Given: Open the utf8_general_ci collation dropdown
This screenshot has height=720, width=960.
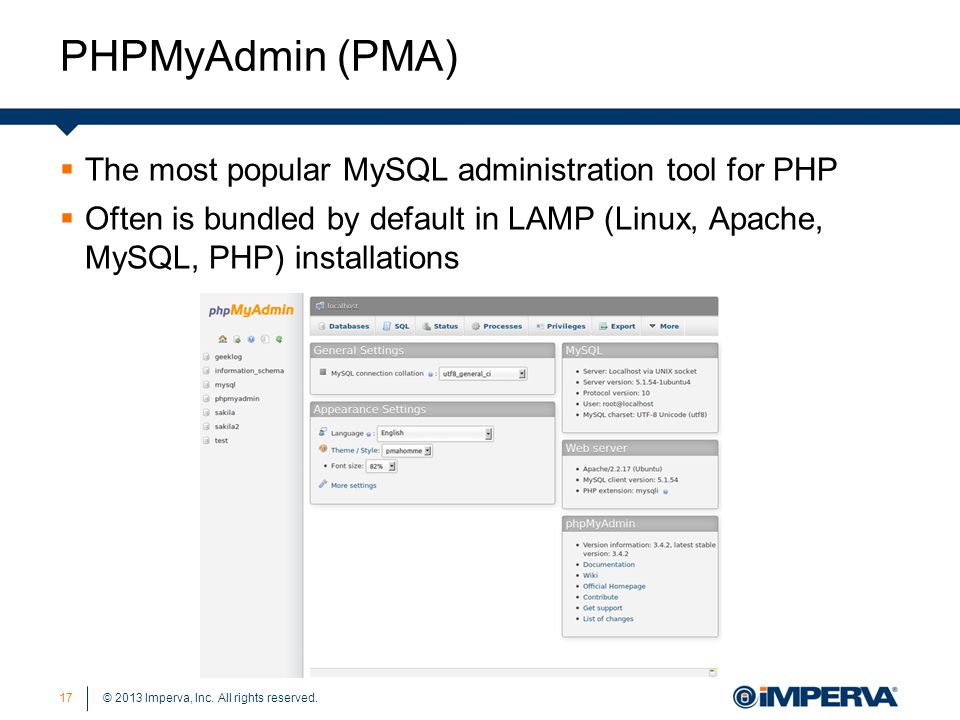Looking at the screenshot, I should click(x=483, y=373).
